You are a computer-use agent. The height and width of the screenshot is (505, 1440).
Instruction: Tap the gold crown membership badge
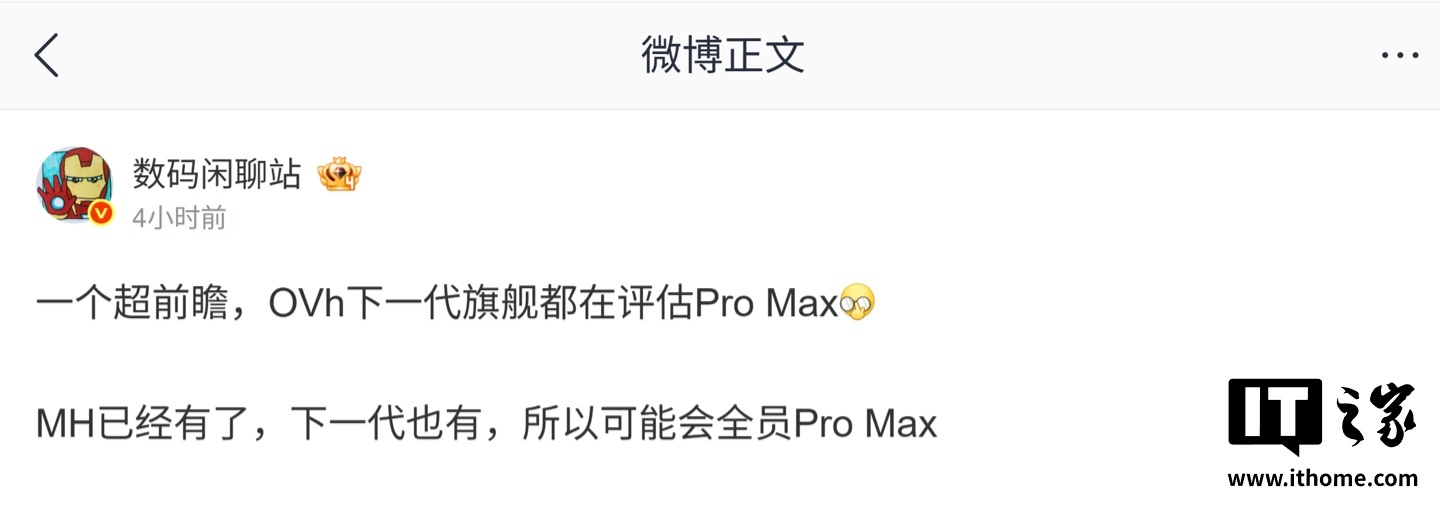339,175
